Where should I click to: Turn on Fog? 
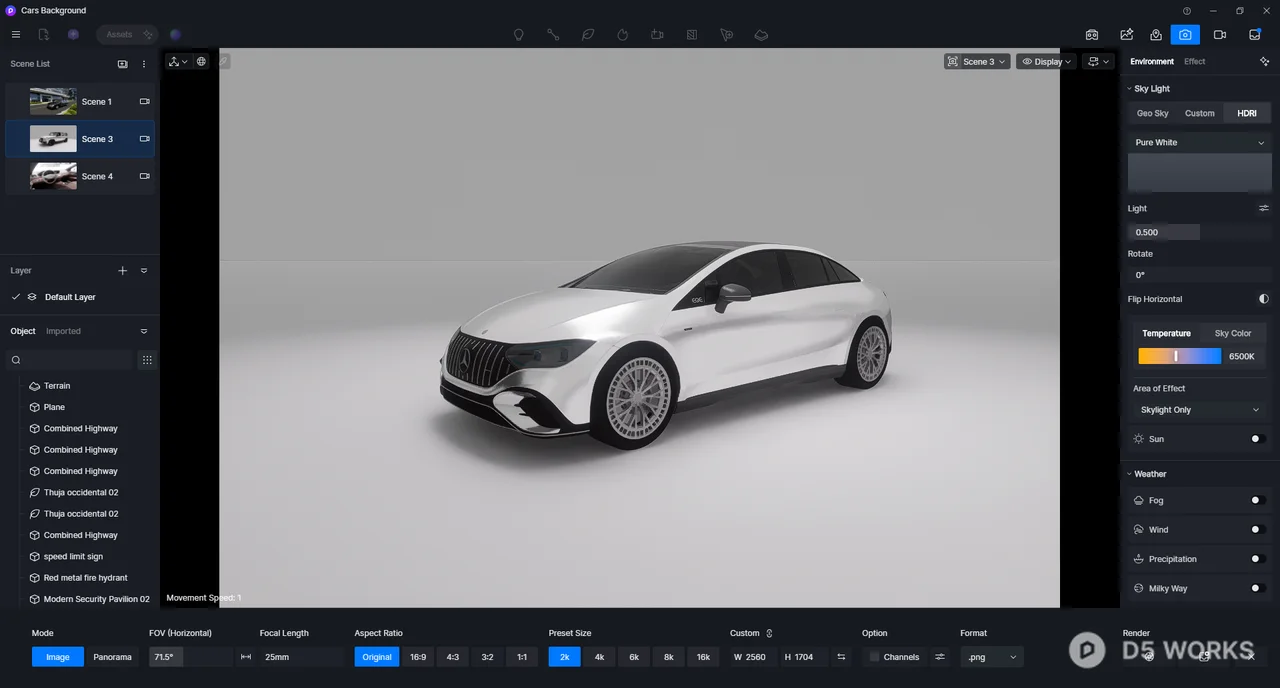(x=1258, y=500)
